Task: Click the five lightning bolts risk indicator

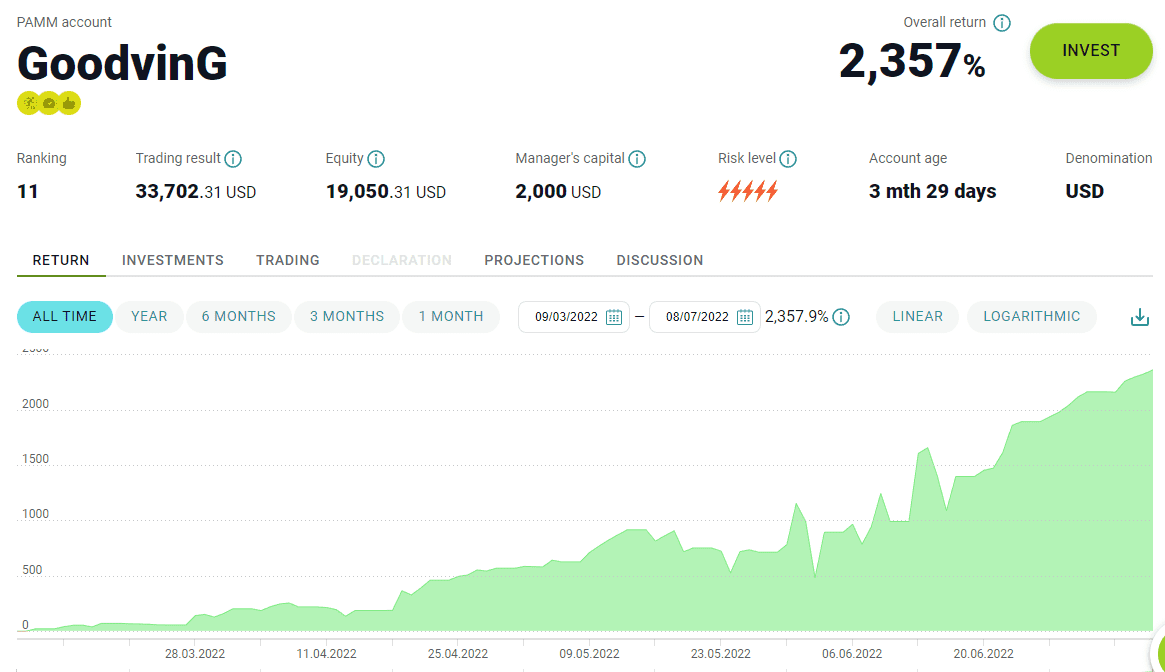Action: (748, 192)
